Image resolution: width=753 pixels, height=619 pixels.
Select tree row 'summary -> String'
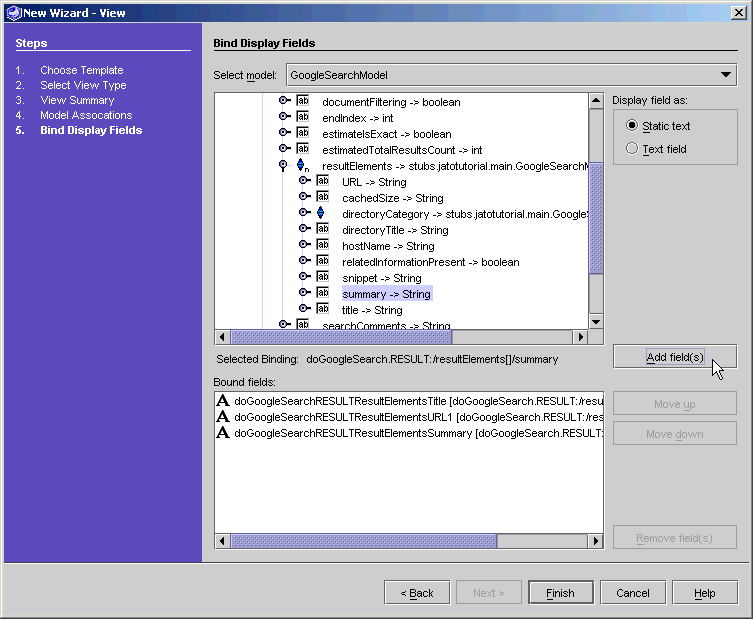point(387,293)
